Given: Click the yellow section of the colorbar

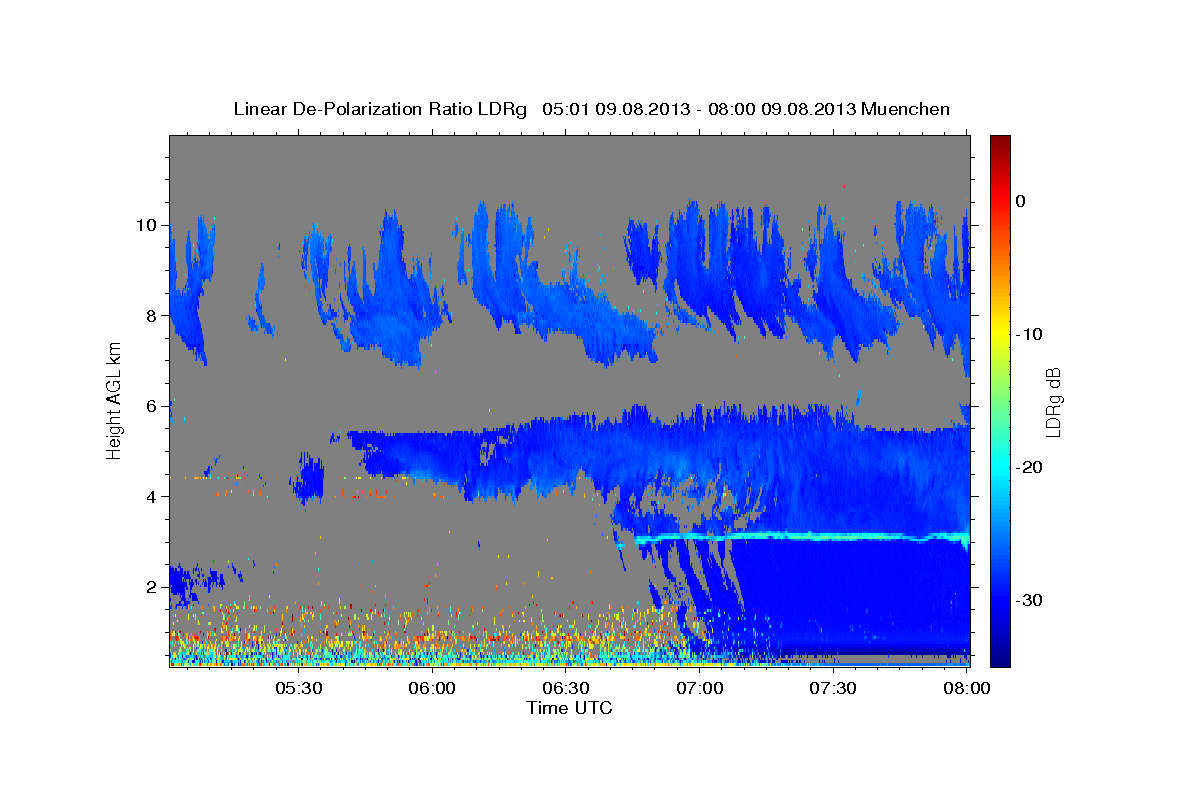Looking at the screenshot, I should [1000, 330].
